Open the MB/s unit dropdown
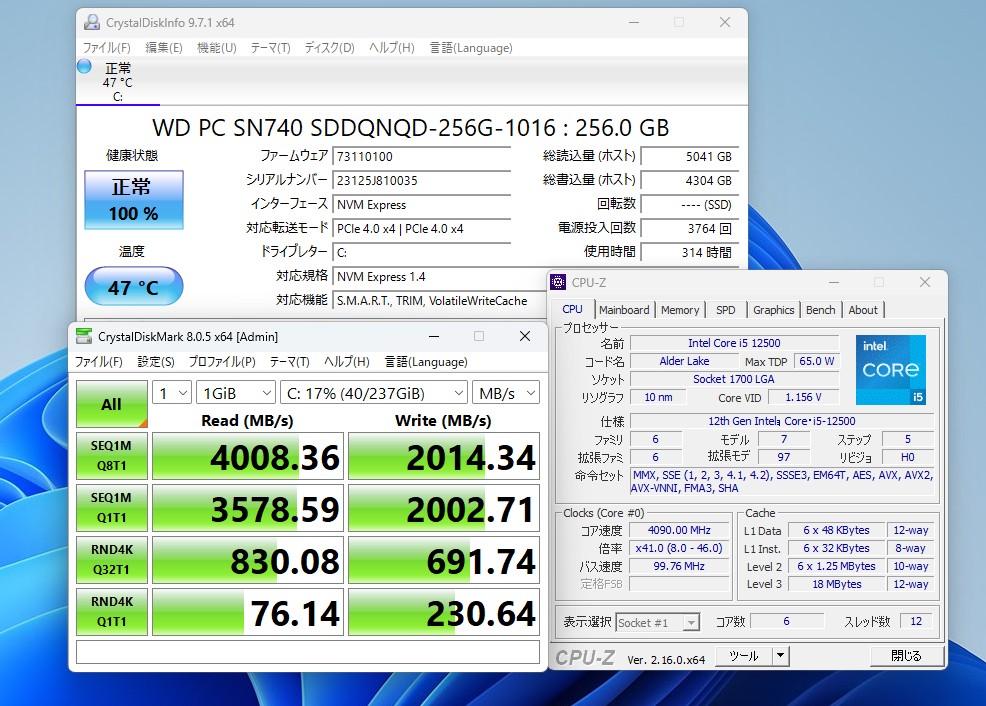The width and height of the screenshot is (986, 706). 506,393
